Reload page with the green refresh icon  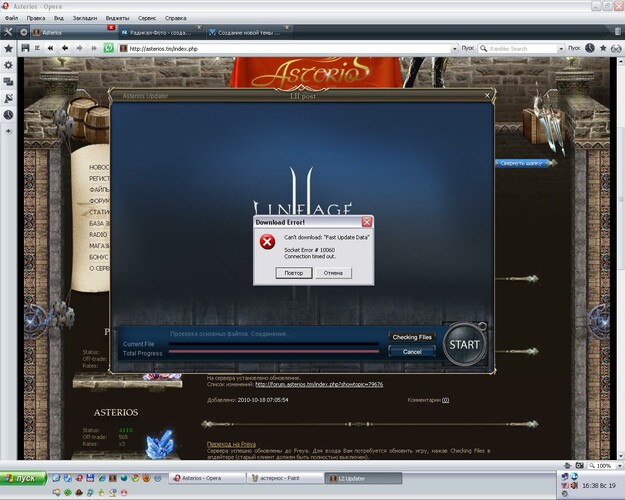[x=108, y=48]
